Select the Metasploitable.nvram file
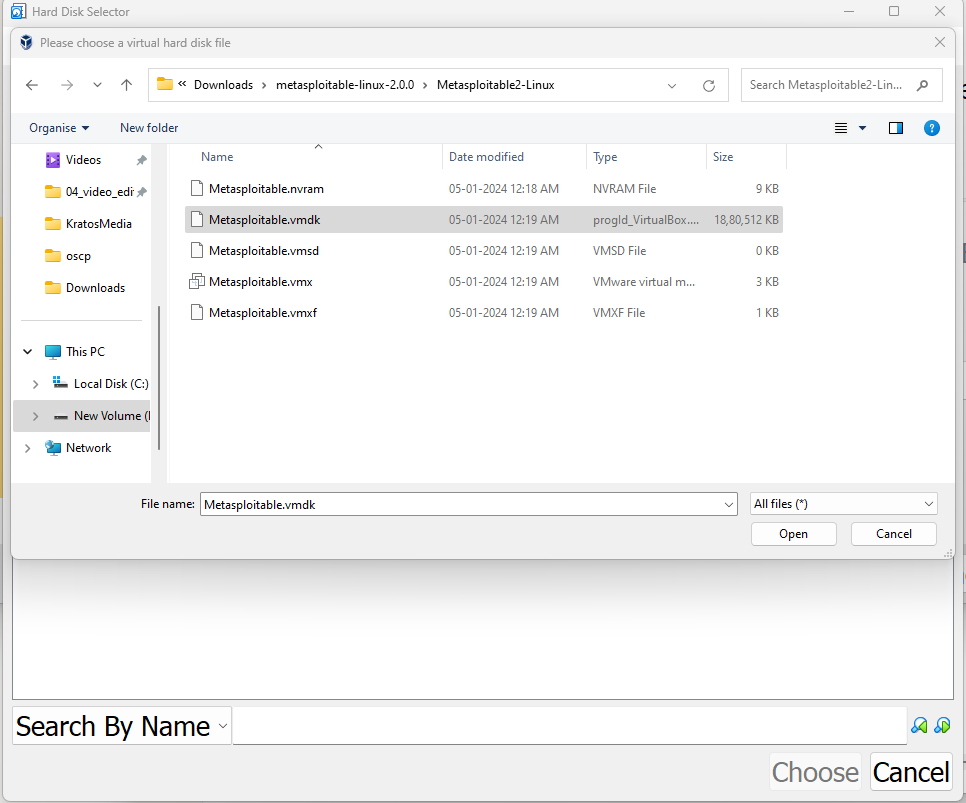Image resolution: width=966 pixels, height=803 pixels. point(484,189)
